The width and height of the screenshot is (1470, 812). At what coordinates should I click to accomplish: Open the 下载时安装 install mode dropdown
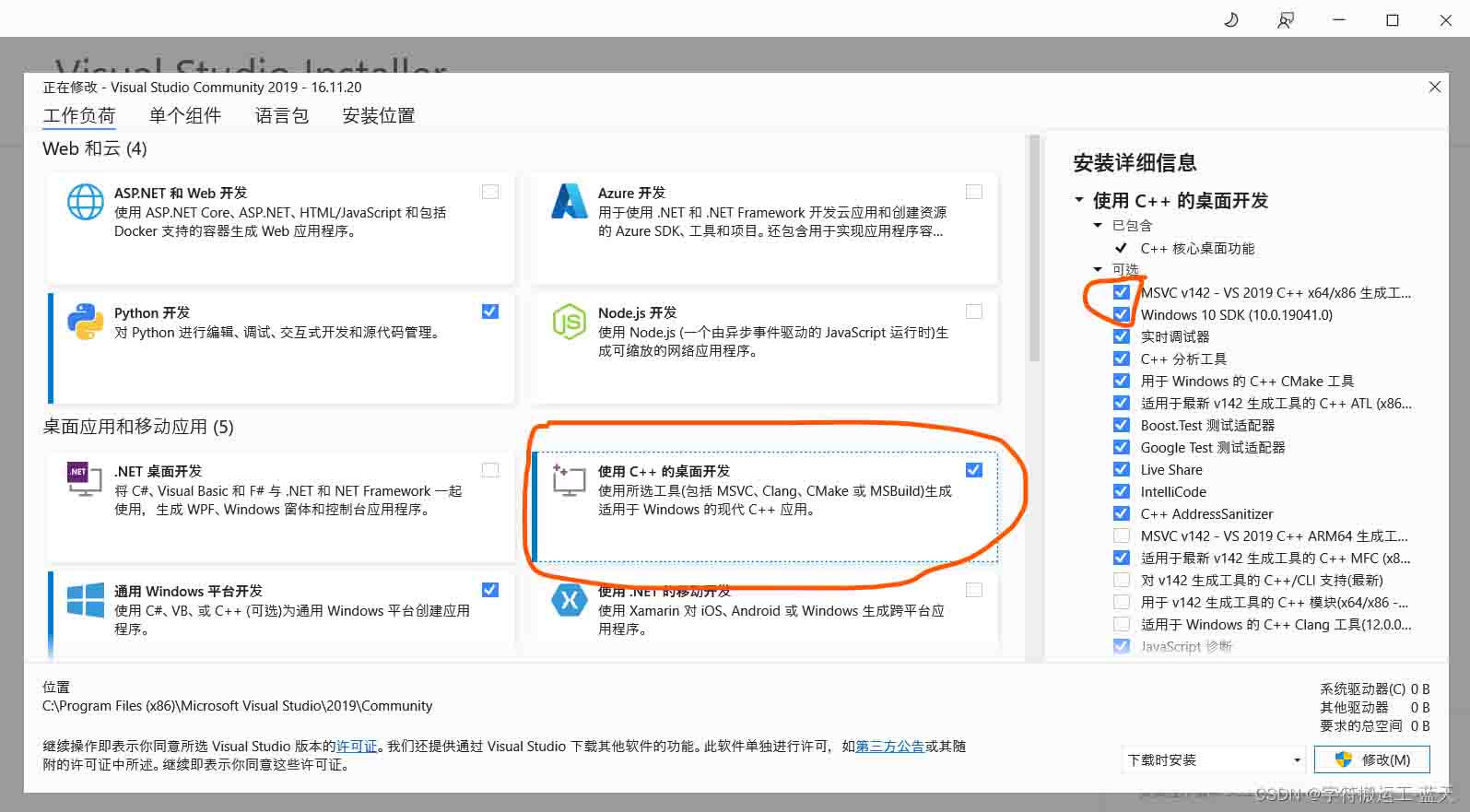click(x=1215, y=759)
